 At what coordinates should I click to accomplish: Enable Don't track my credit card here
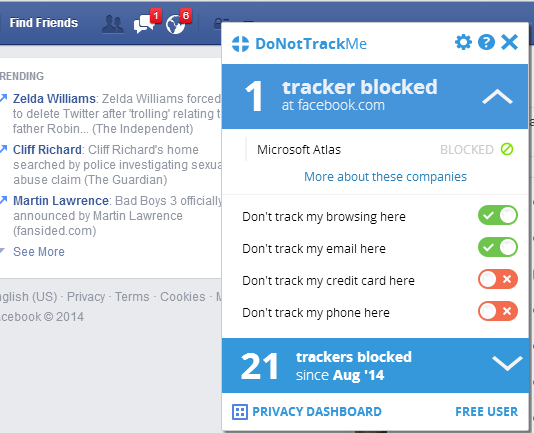pyautogui.click(x=498, y=279)
